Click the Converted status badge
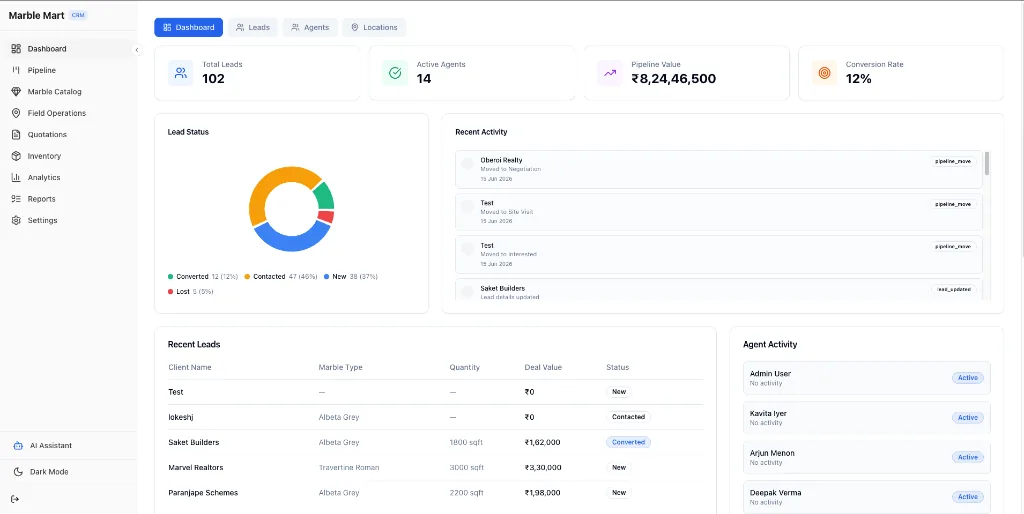This screenshot has height=514, width=1024. pos(628,443)
